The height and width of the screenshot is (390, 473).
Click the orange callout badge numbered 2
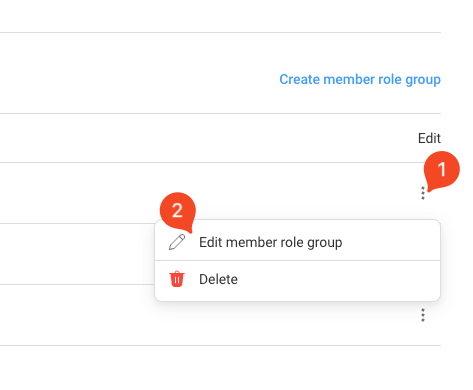point(177,211)
